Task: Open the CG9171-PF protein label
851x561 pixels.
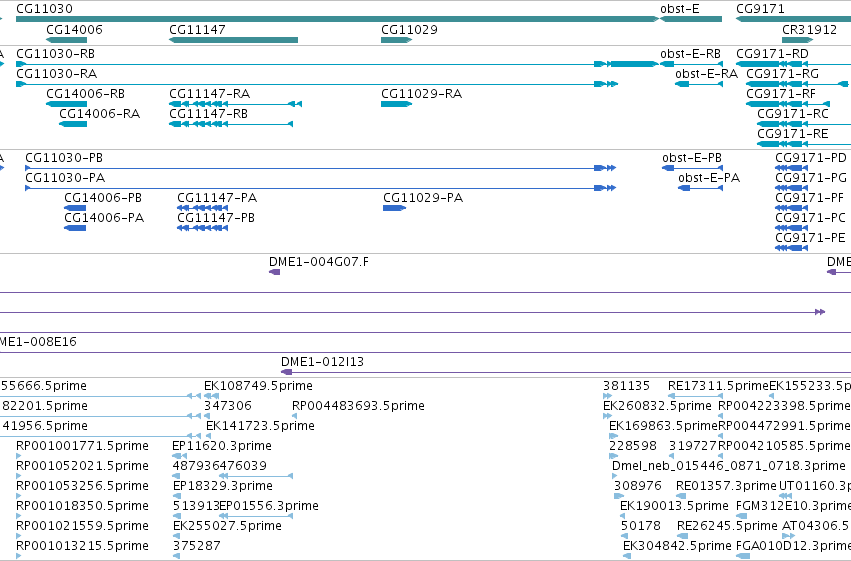Action: 809,198
